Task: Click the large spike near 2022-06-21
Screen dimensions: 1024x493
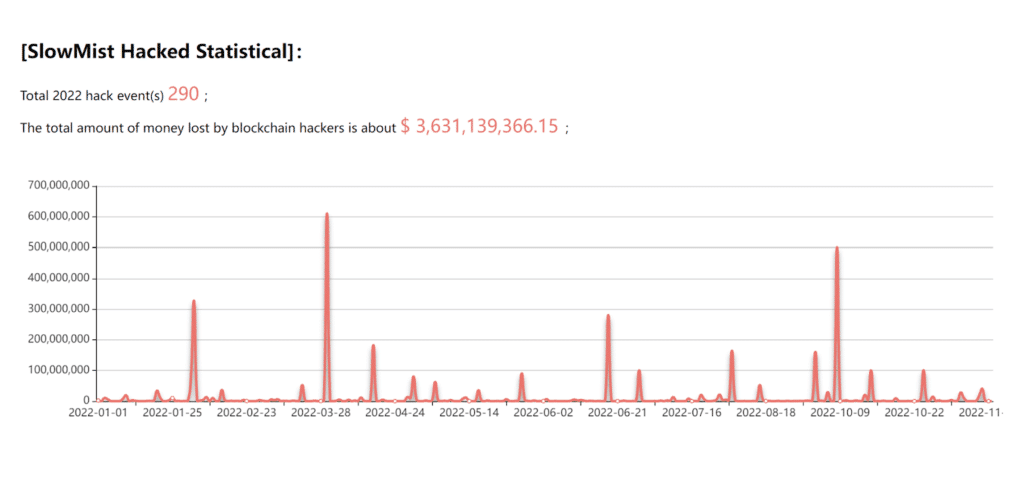Action: 608,317
